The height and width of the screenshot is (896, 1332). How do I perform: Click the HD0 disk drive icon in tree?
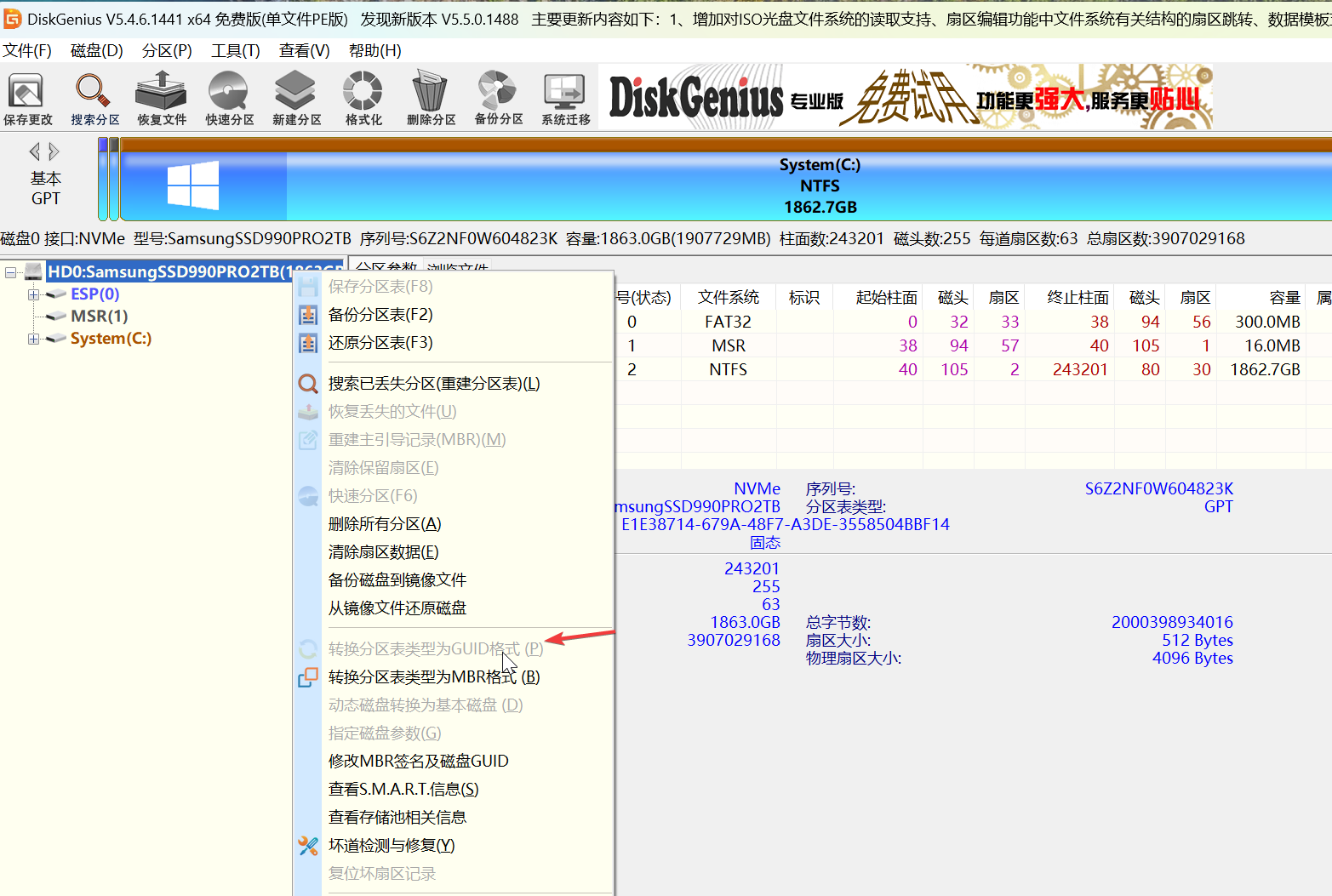pyautogui.click(x=33, y=271)
